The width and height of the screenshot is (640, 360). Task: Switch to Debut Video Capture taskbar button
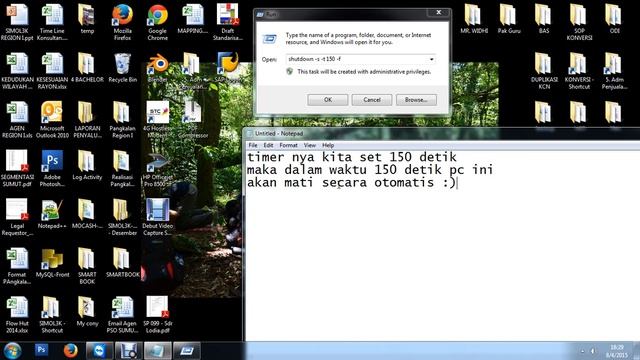click(x=129, y=350)
